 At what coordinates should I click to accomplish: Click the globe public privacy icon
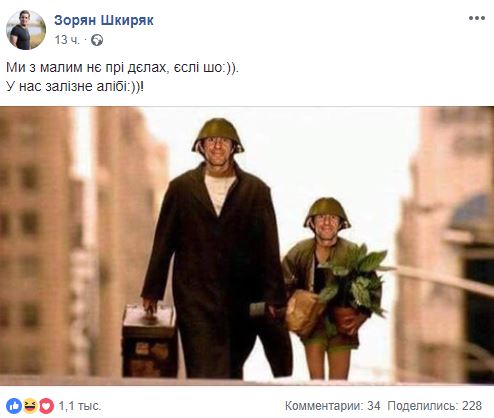[x=97, y=40]
